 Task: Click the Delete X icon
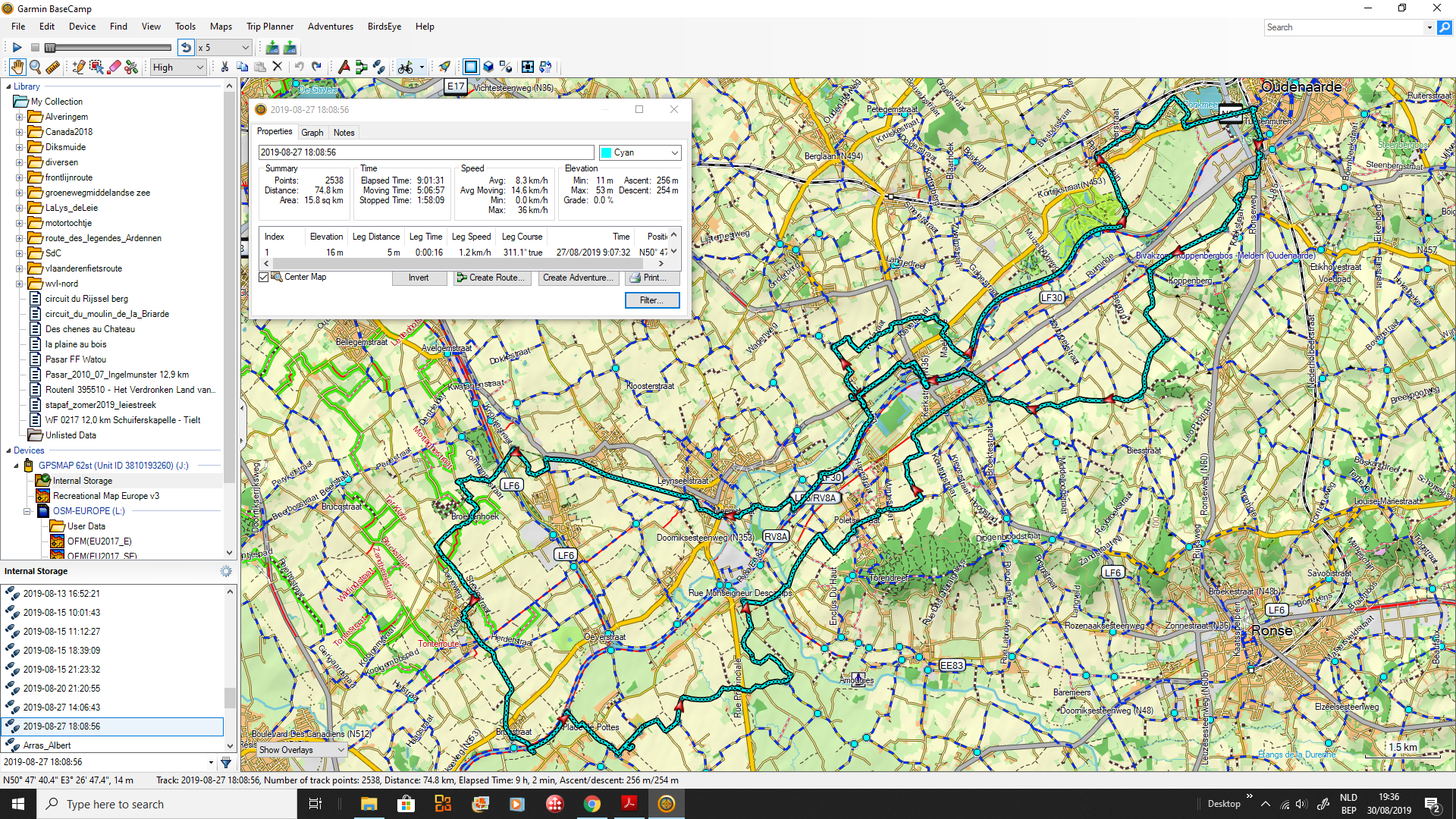(x=278, y=67)
